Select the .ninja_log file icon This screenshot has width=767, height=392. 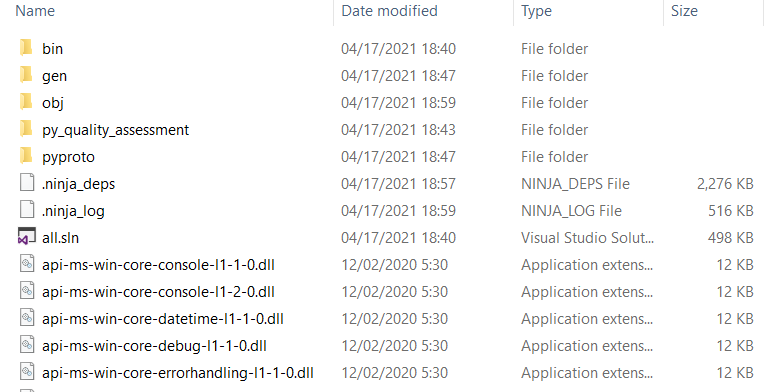coord(27,209)
